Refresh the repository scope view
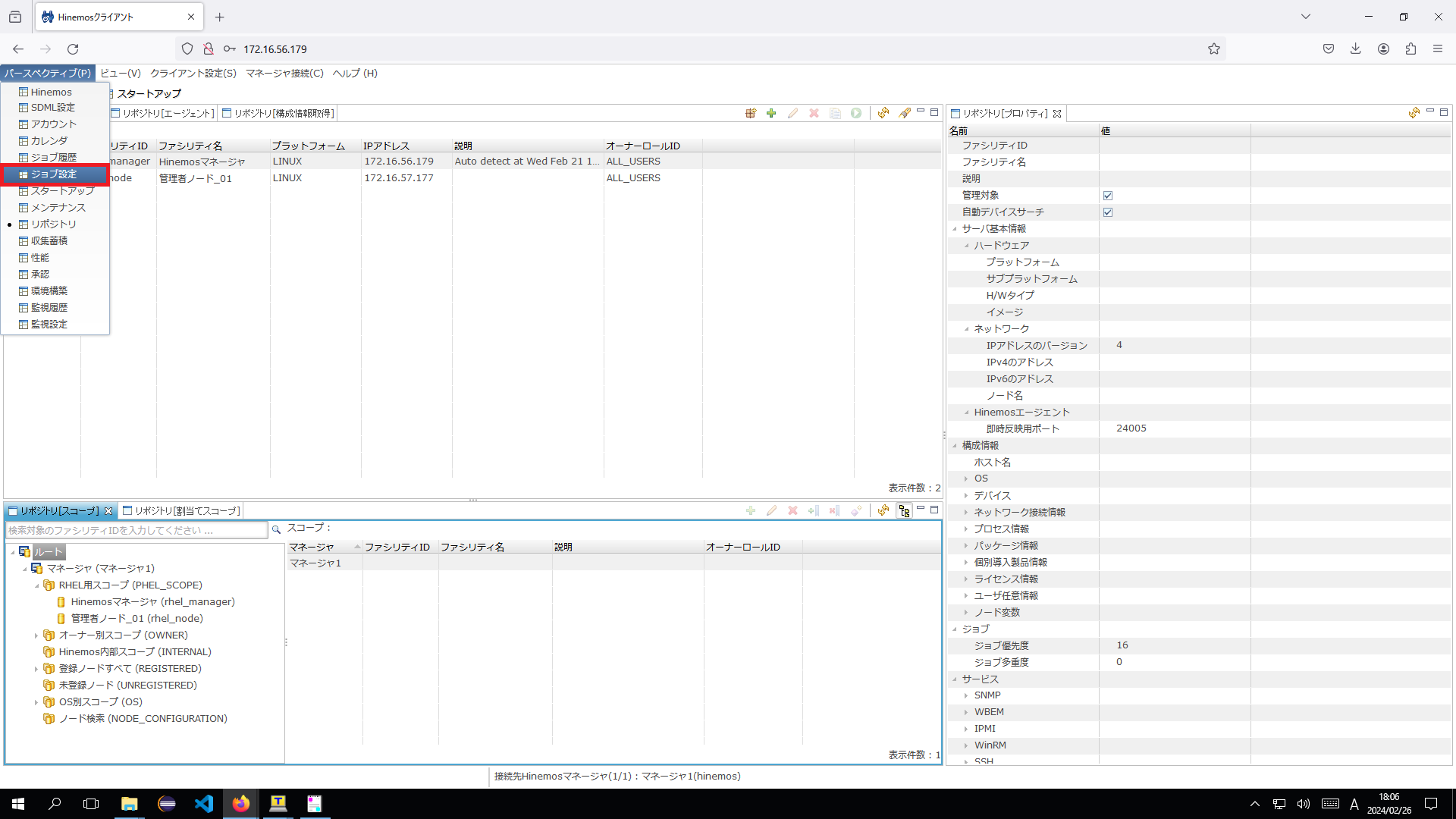The height and width of the screenshot is (819, 1456). (883, 510)
